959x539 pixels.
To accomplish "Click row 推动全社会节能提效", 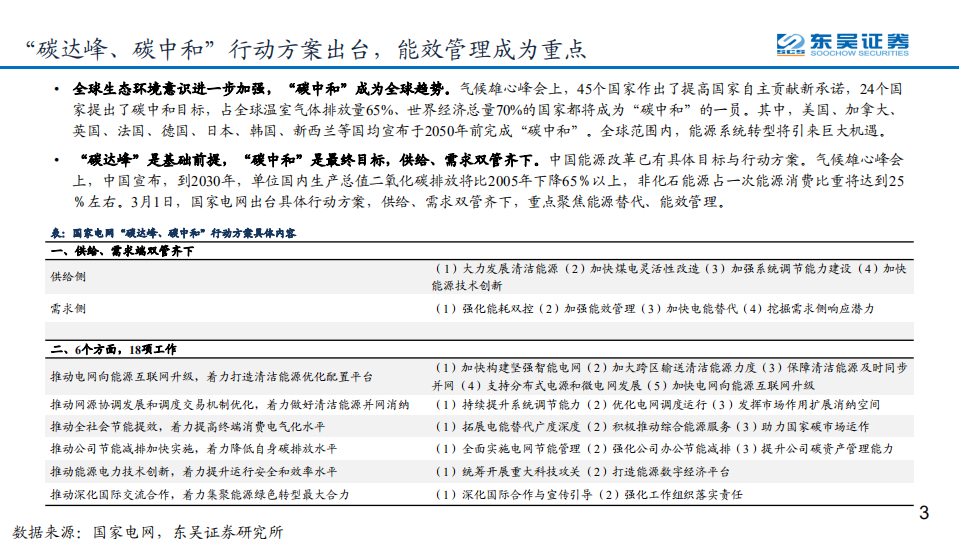I will click(x=480, y=427).
